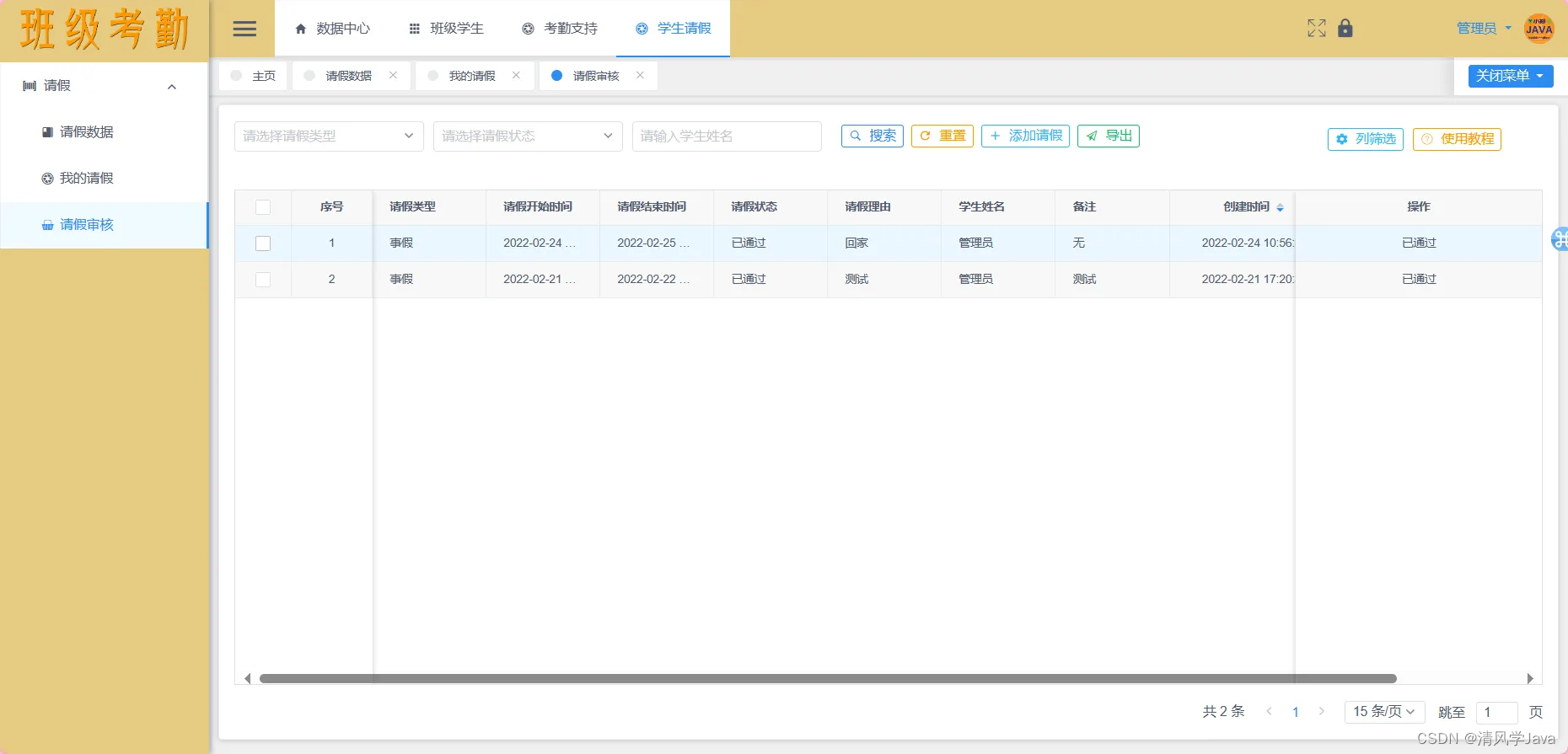Image resolution: width=1568 pixels, height=754 pixels.
Task: Click the horizontal table scrollbar
Action: [x=828, y=678]
